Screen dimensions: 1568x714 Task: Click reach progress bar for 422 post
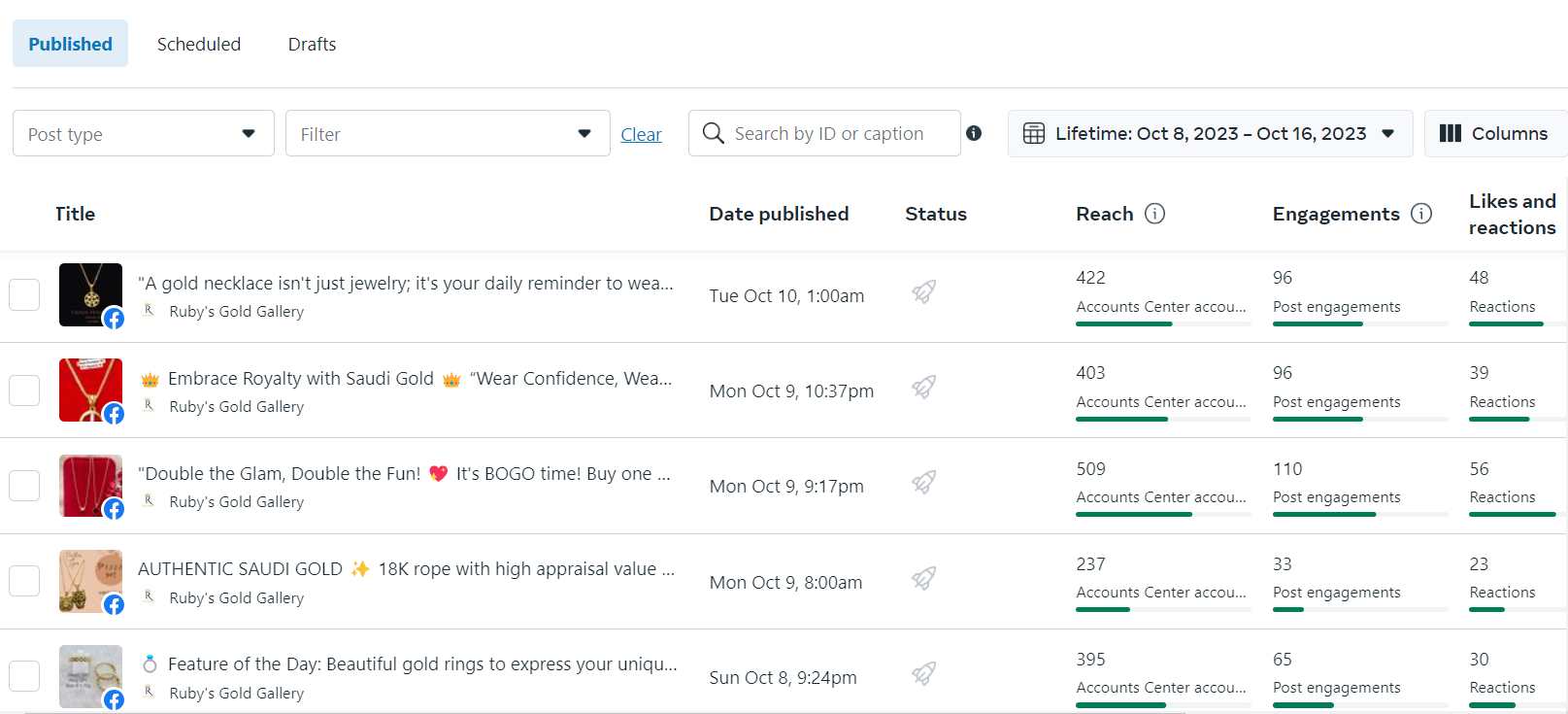1162,323
